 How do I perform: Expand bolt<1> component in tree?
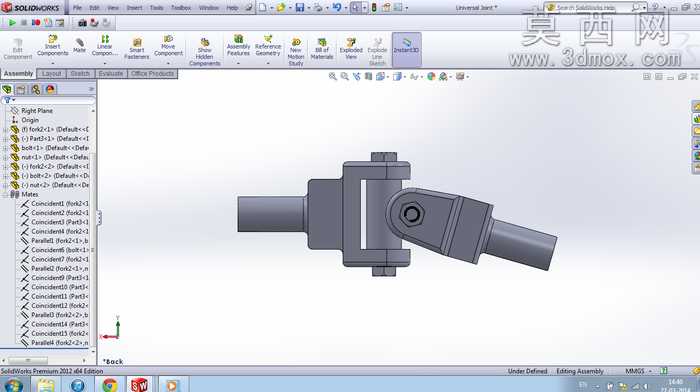click(5, 148)
